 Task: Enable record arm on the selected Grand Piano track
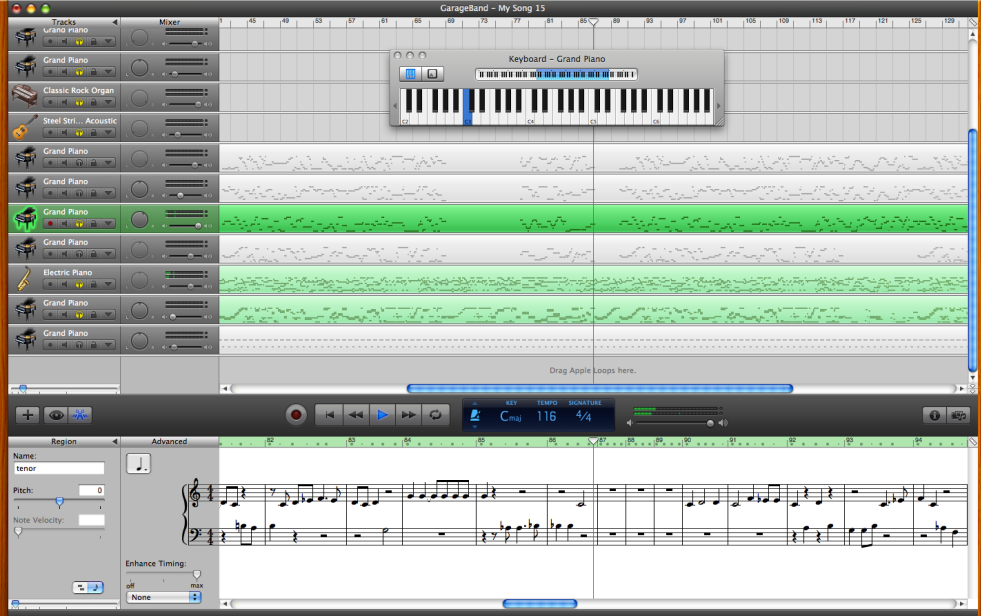click(x=50, y=223)
